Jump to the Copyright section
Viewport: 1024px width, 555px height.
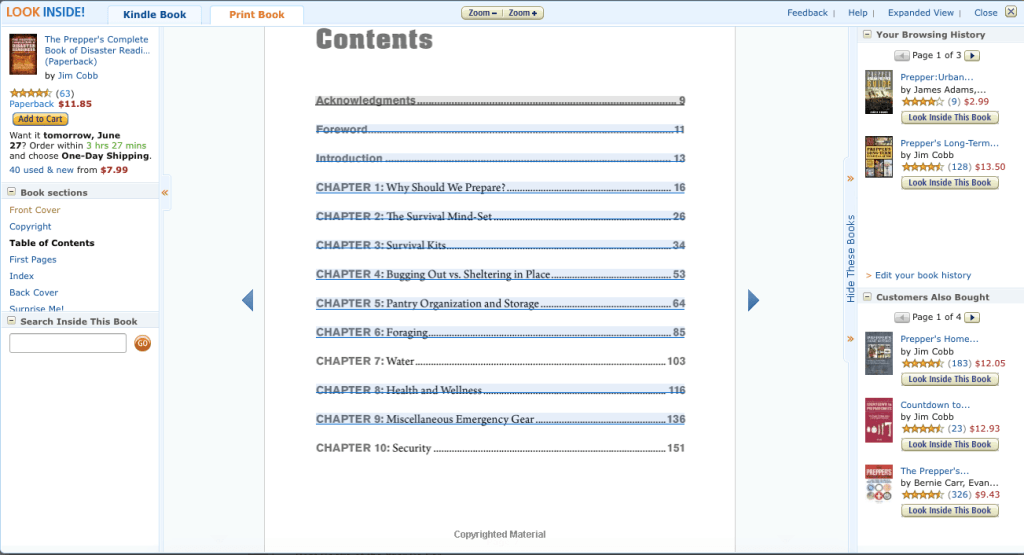click(30, 227)
